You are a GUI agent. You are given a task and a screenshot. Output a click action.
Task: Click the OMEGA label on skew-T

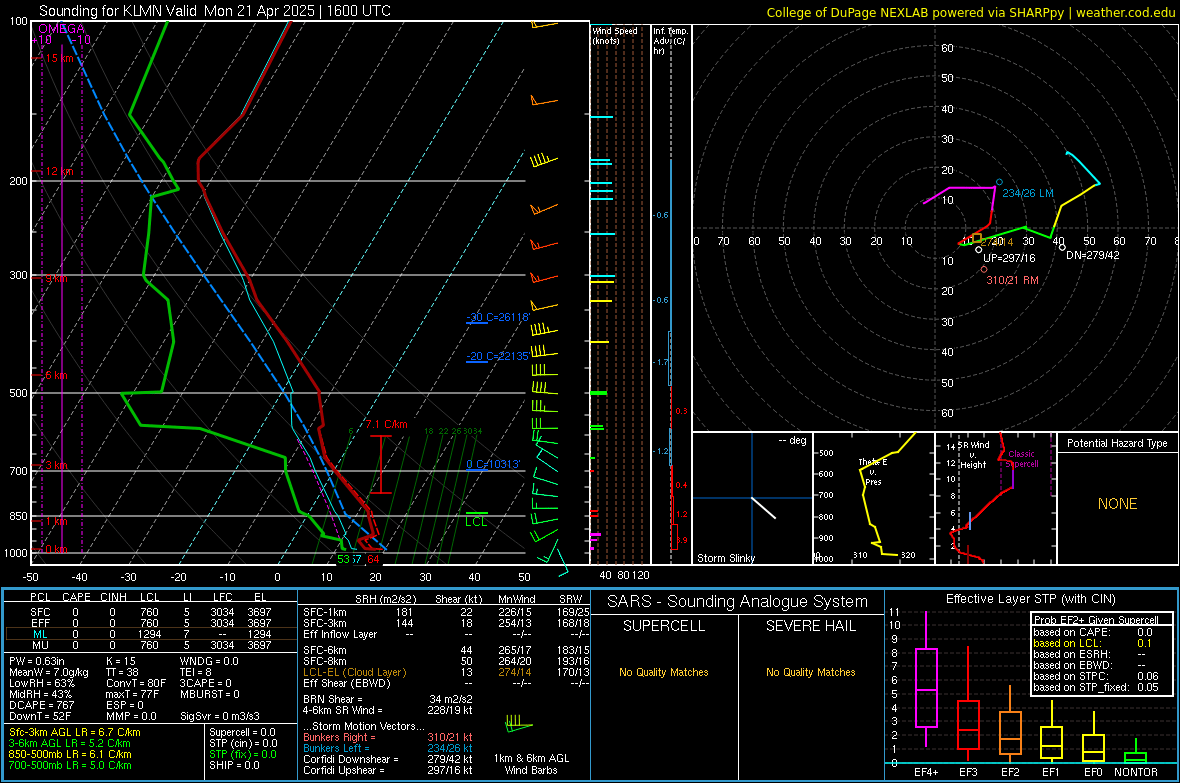coord(62,29)
